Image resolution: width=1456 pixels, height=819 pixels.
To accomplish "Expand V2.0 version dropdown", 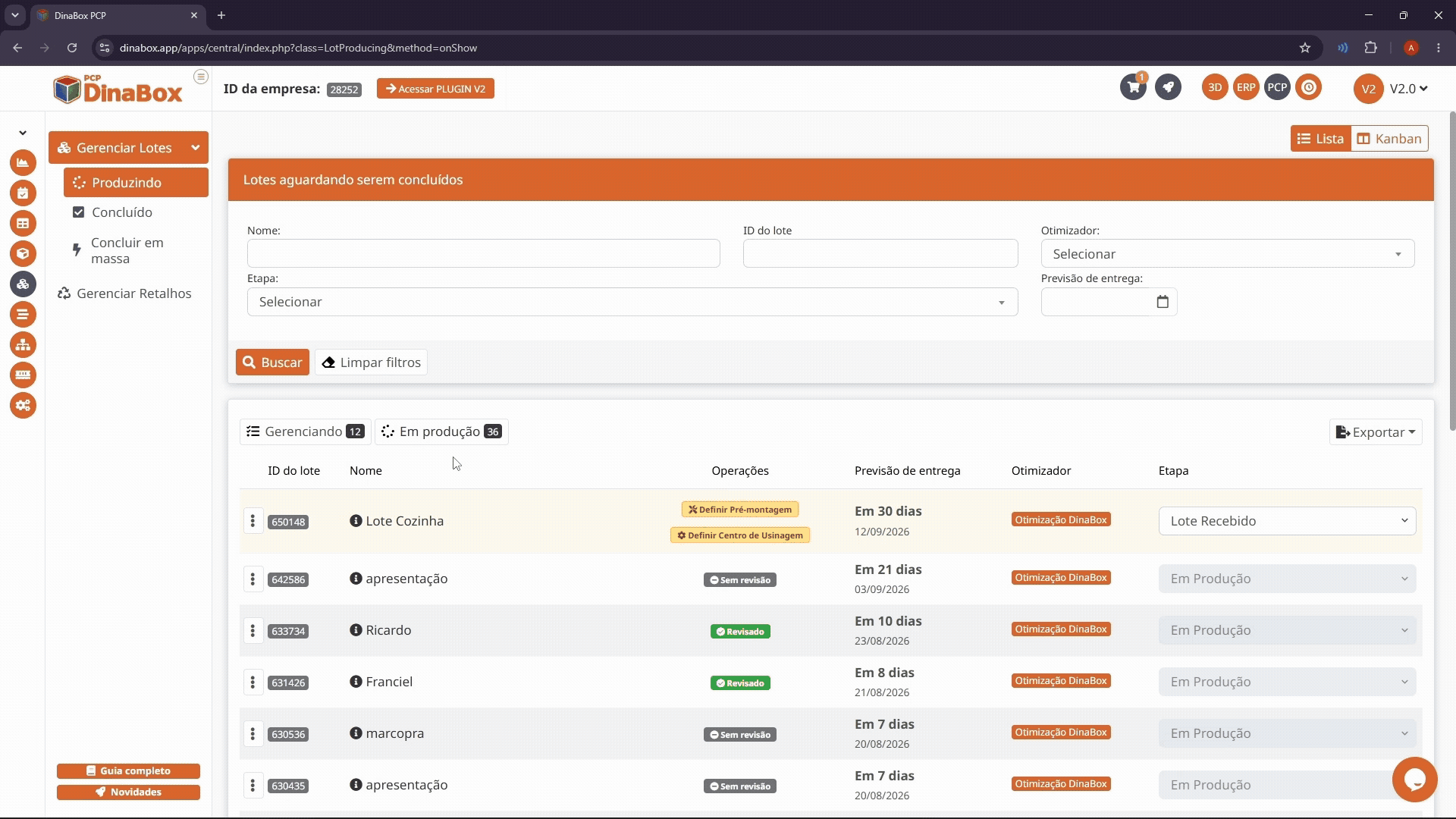I will [1409, 89].
